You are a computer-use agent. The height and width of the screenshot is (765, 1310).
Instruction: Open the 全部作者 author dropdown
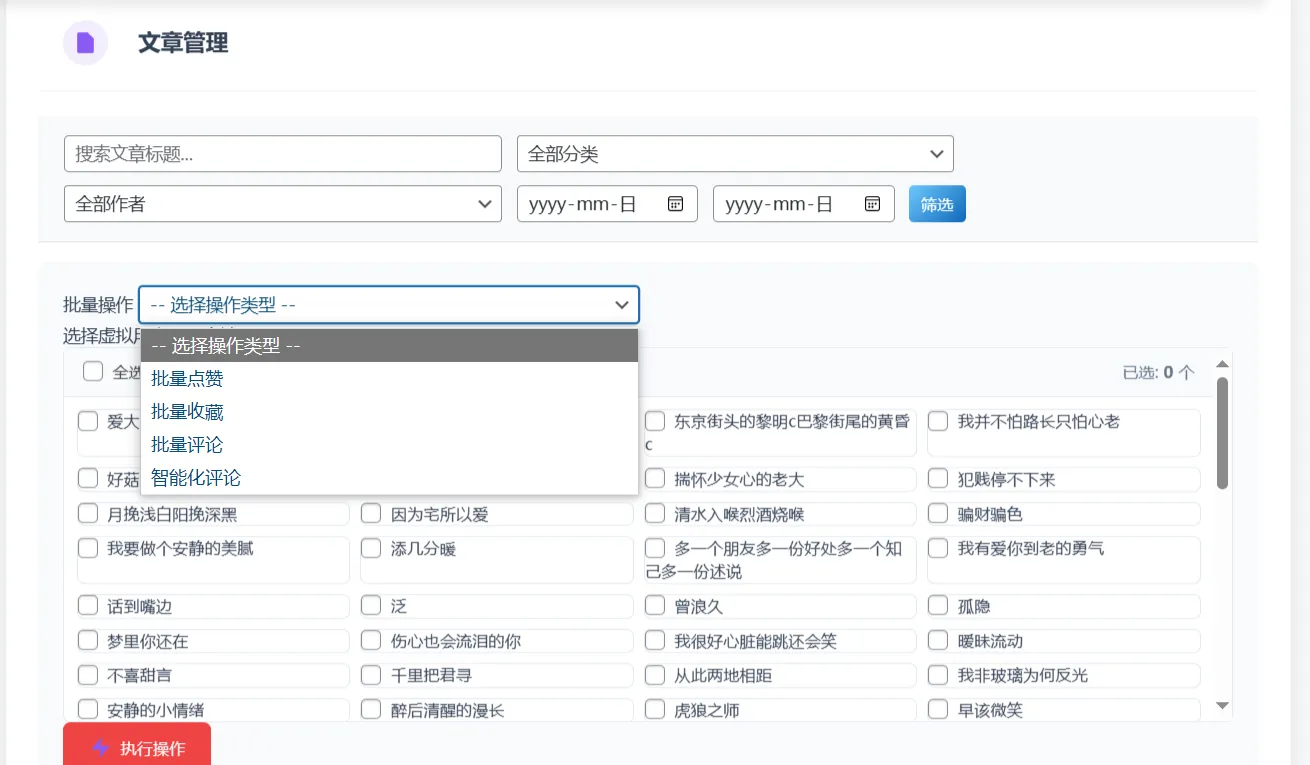click(x=282, y=204)
